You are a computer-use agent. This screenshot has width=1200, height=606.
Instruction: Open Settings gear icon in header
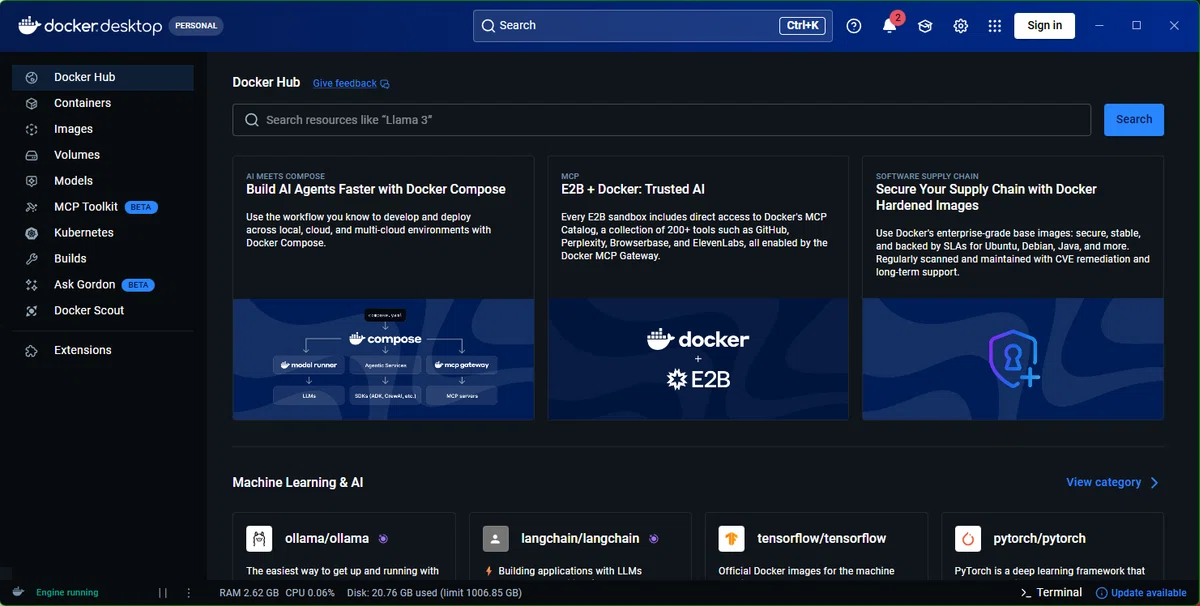click(961, 26)
